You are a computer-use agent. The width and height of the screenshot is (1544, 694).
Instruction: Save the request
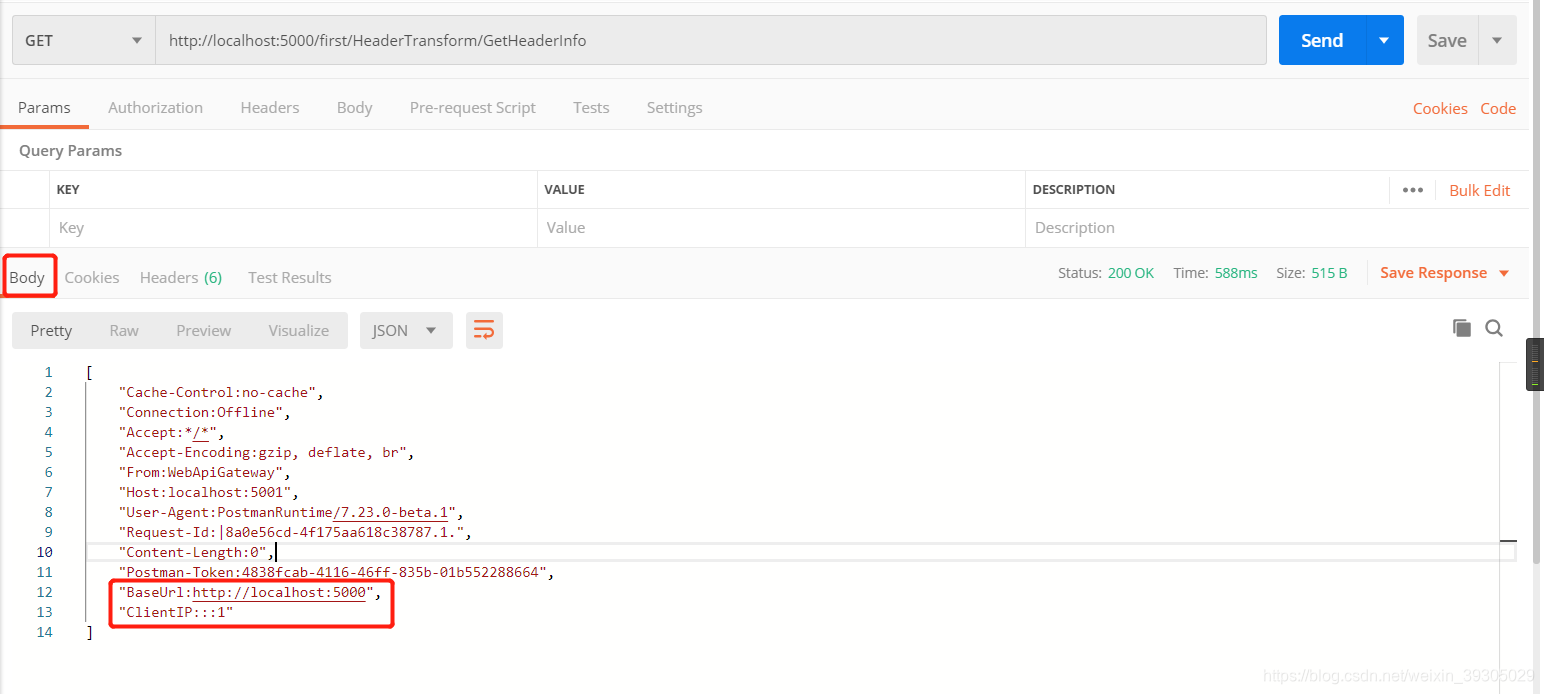1446,41
